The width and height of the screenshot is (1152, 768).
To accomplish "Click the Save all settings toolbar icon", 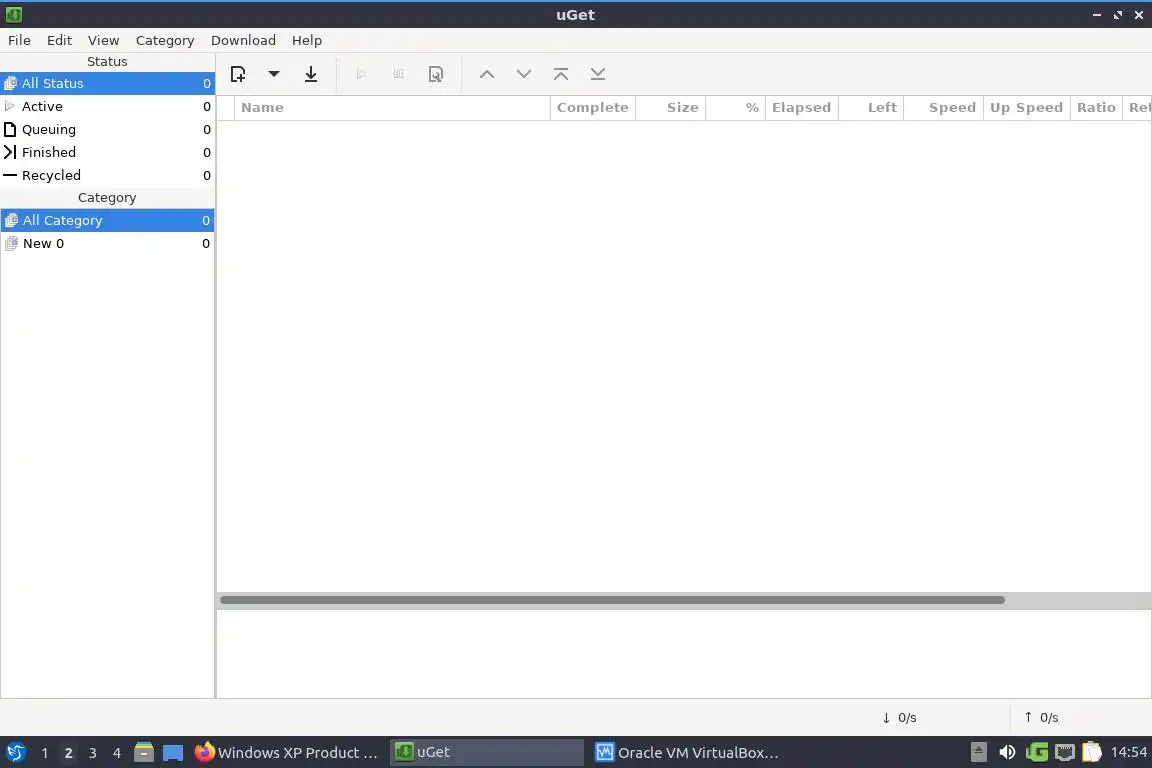I will (311, 74).
